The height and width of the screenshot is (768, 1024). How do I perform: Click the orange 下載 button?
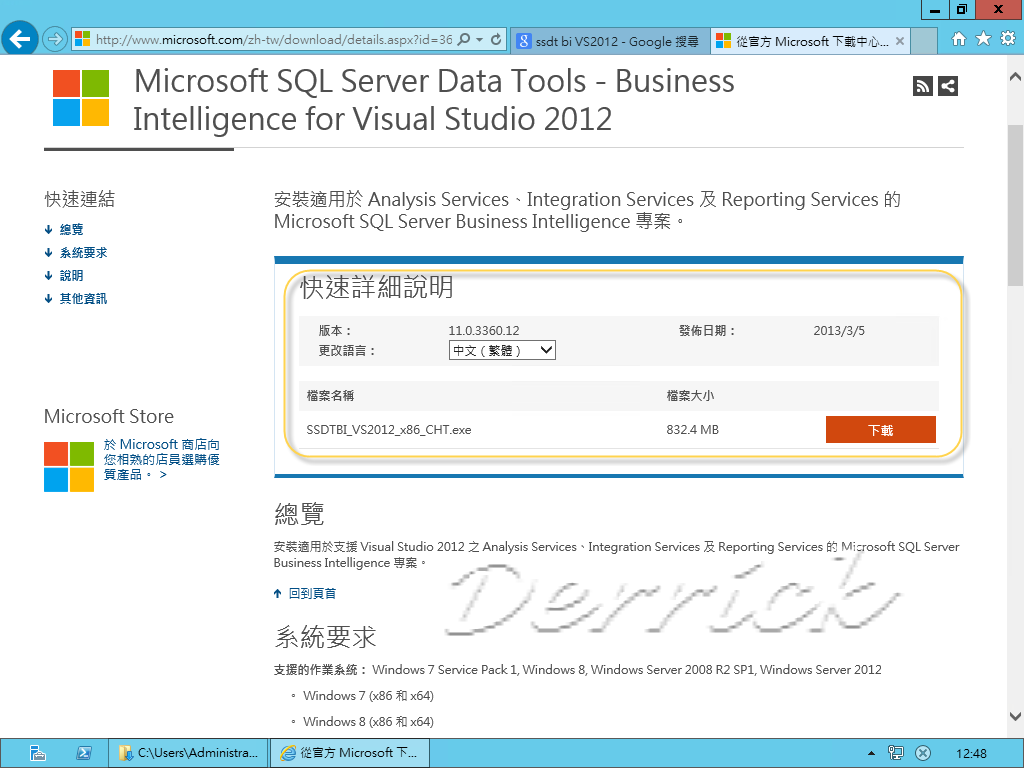(x=880, y=429)
